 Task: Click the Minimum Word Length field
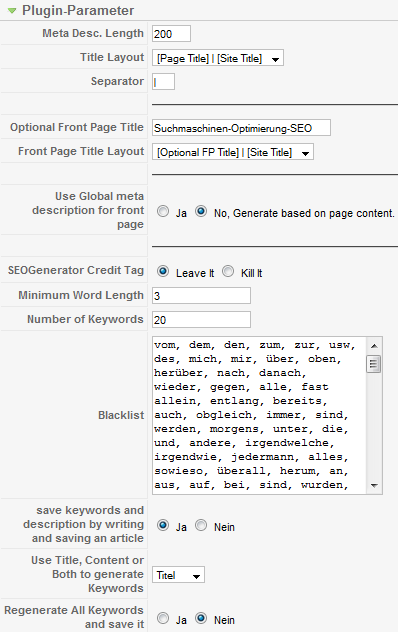pos(201,296)
